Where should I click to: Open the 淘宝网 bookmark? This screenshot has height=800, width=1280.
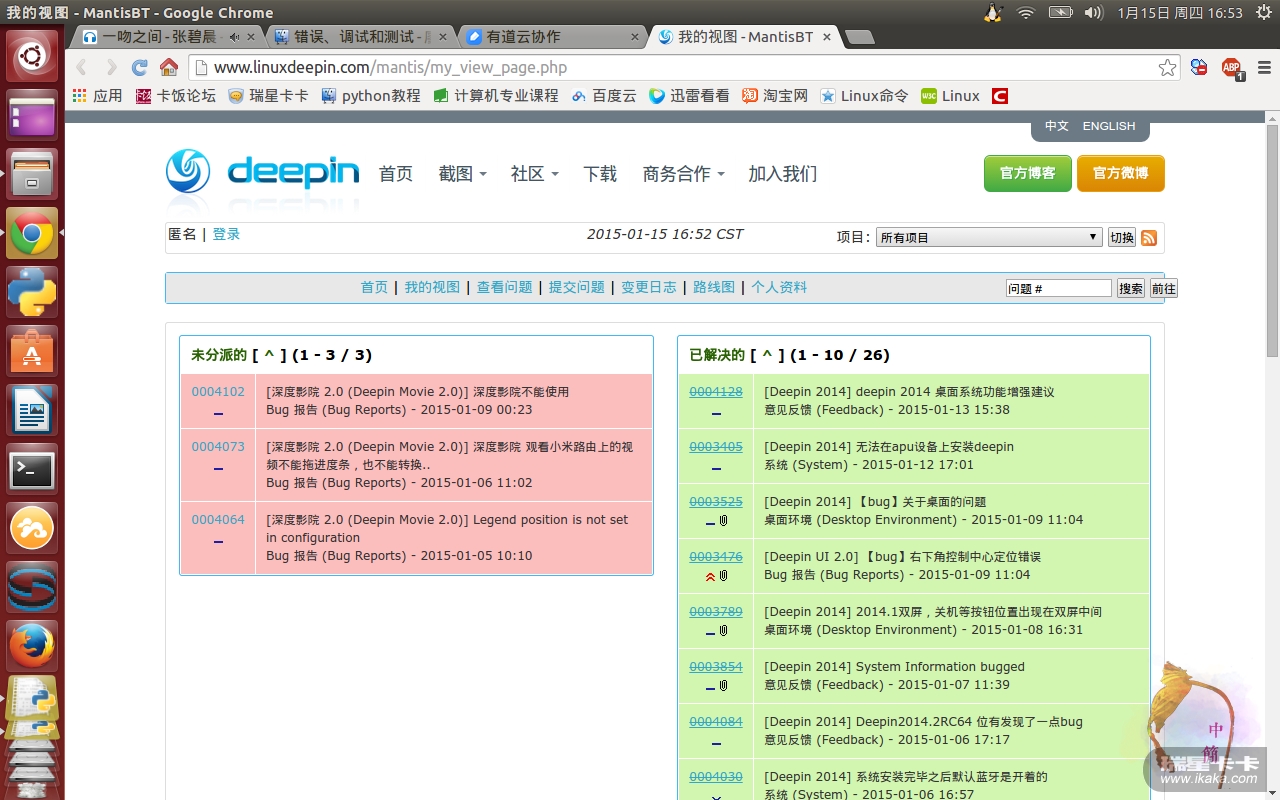coord(775,96)
